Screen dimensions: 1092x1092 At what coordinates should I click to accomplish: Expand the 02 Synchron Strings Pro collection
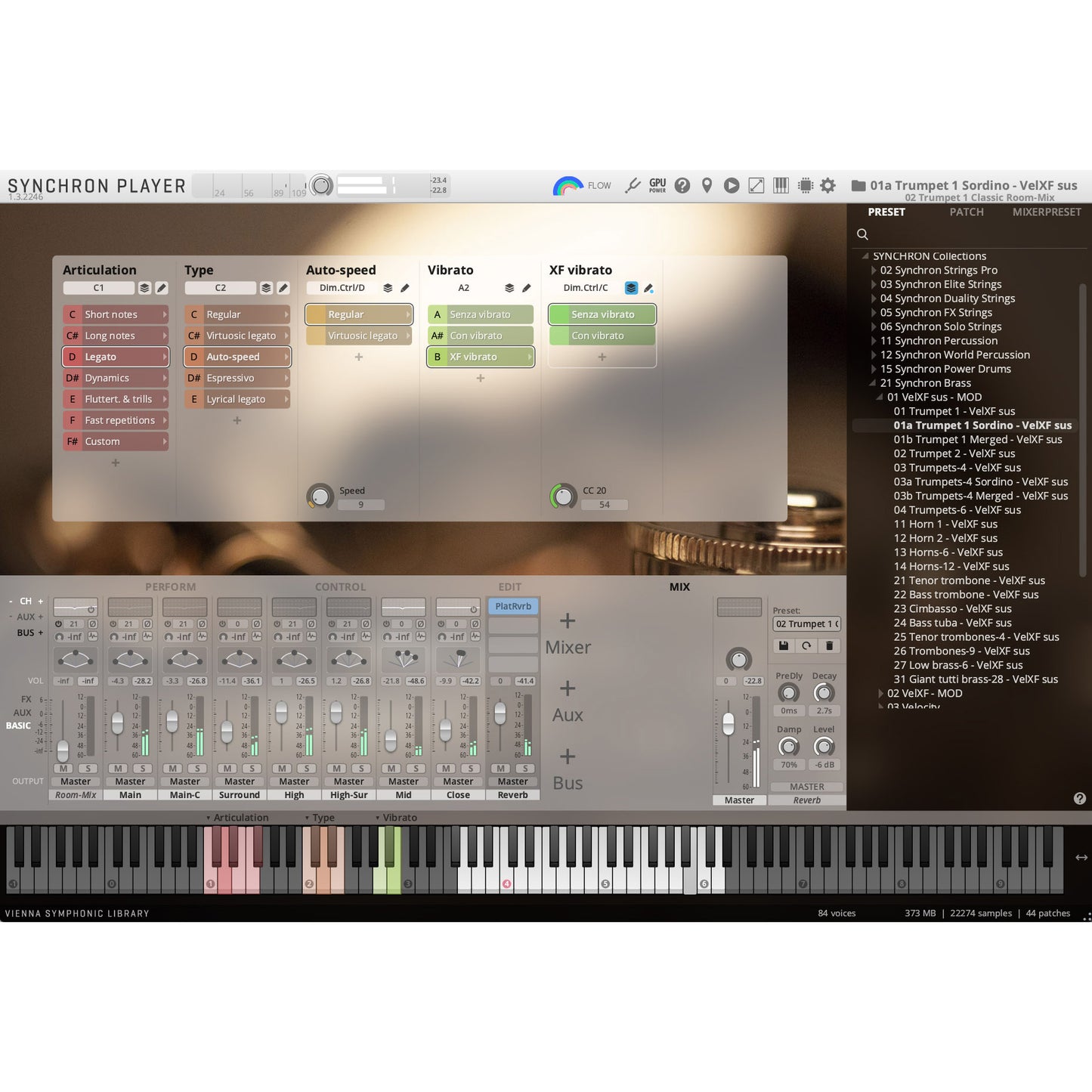[x=874, y=271]
